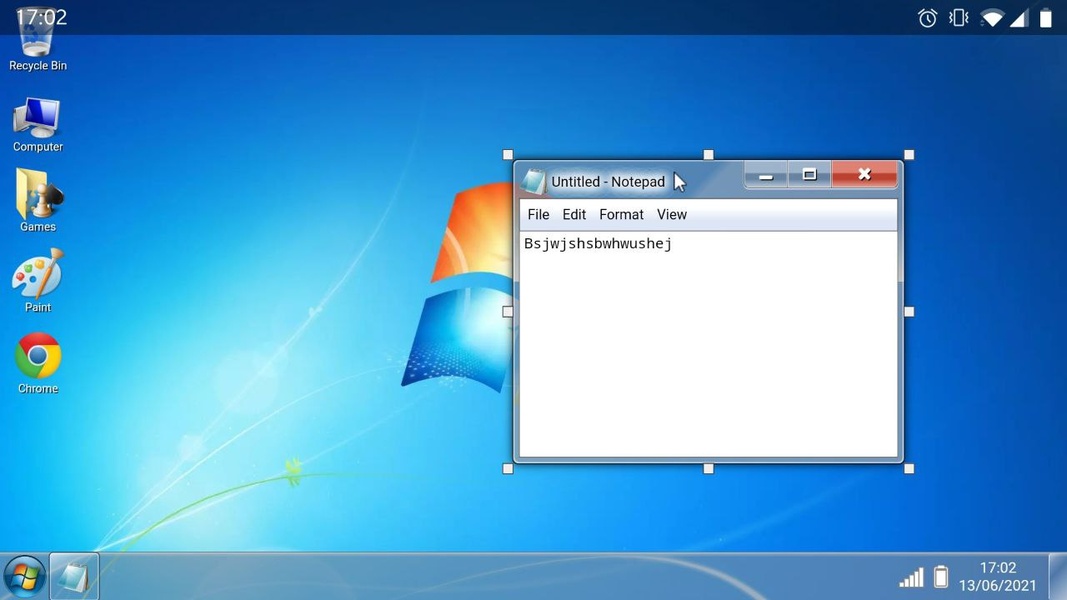1067x600 pixels.
Task: Select the Notepad taskbar button
Action: (74, 576)
